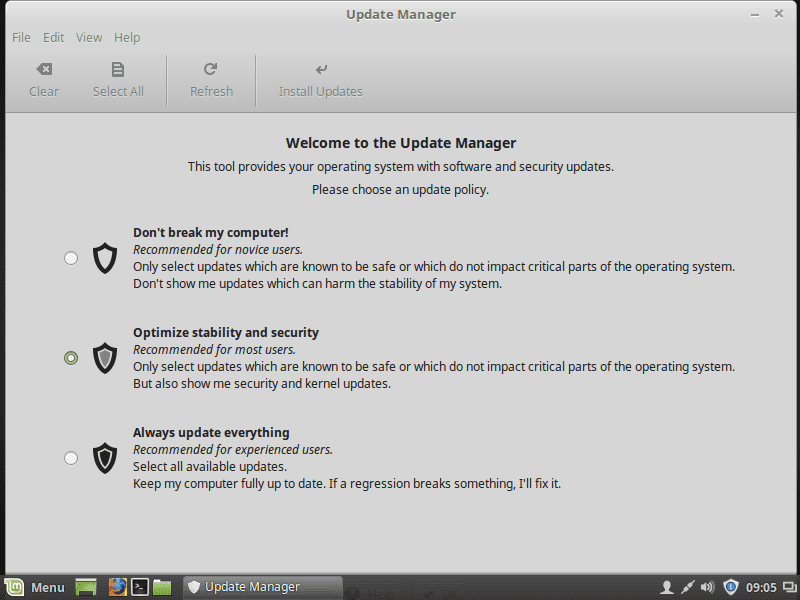This screenshot has width=800, height=600.
Task: Click the network connection tray icon
Action: 687,587
